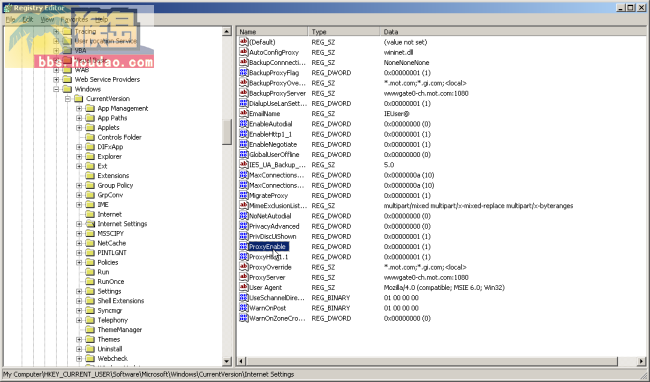Open the View menu
This screenshot has height=382, width=650.
coord(47,19)
